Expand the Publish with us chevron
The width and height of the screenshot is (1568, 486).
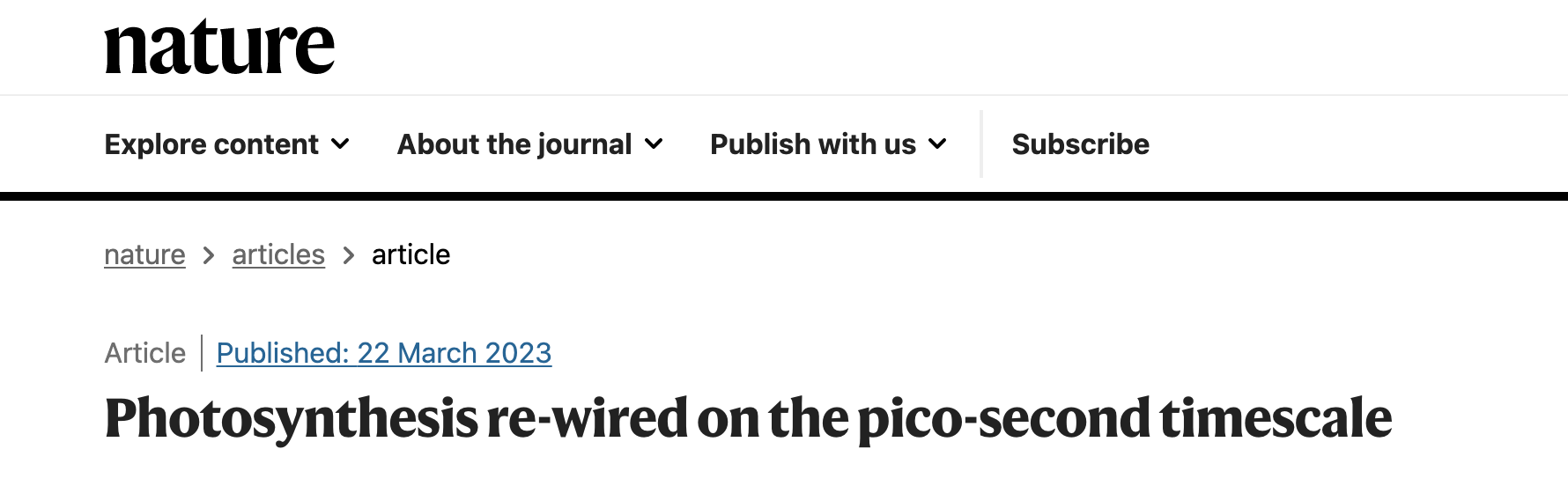[937, 144]
